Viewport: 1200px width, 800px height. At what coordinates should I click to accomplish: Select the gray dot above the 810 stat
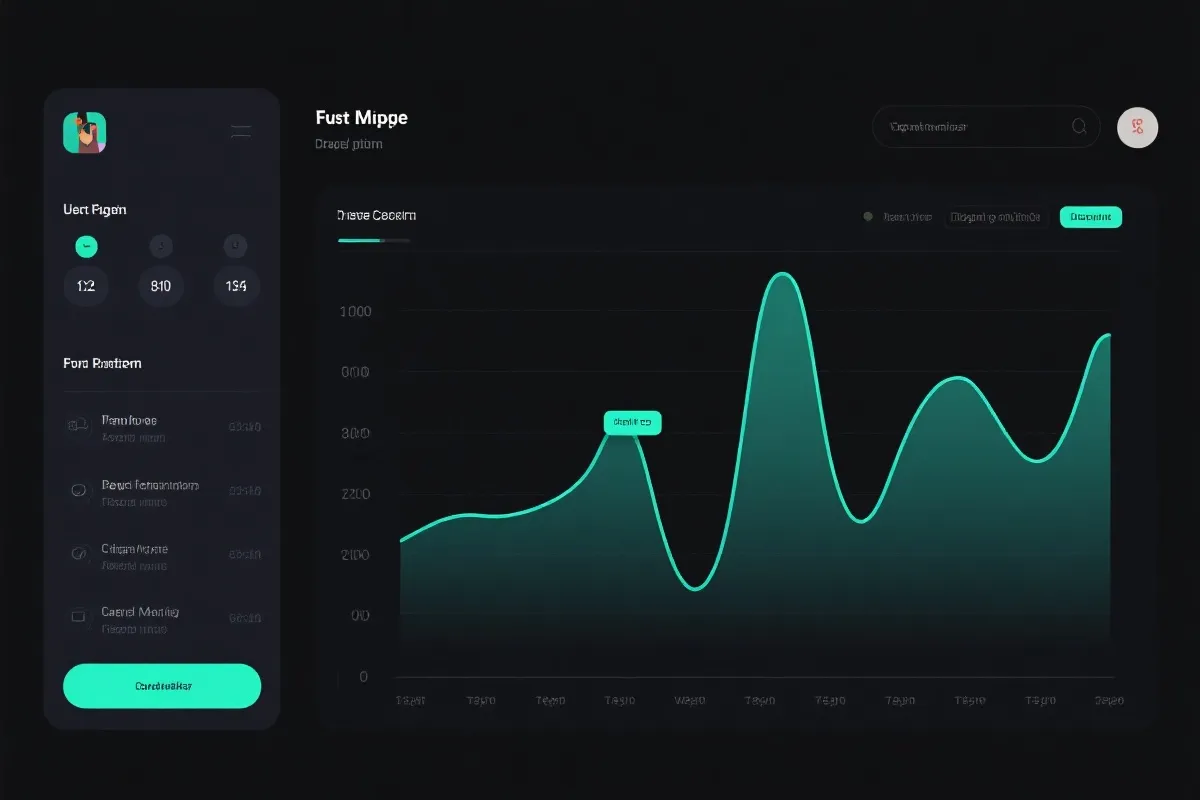point(161,246)
